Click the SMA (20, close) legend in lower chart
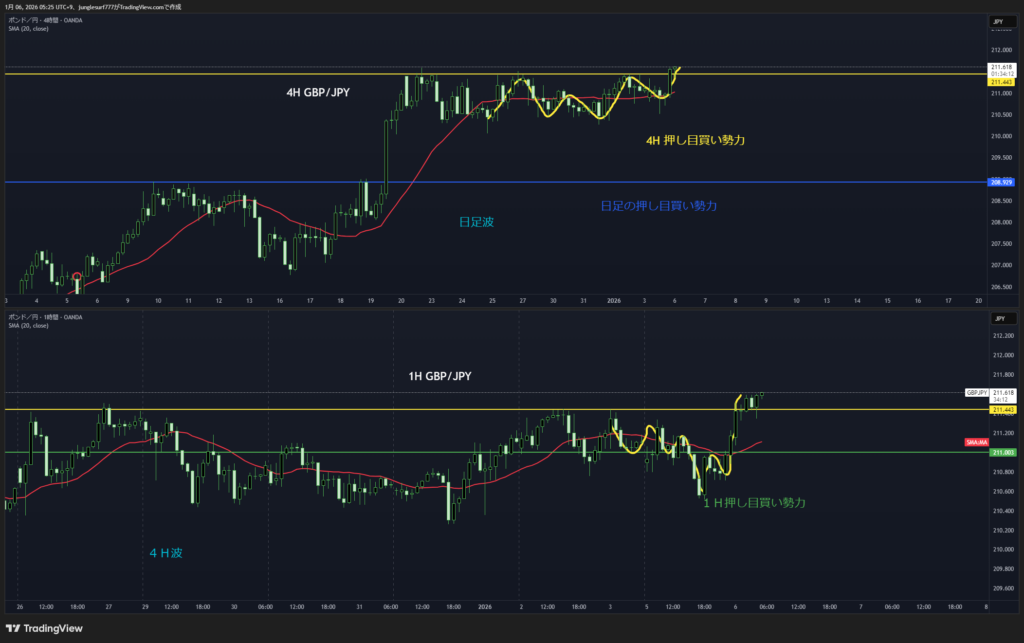Image resolution: width=1024 pixels, height=643 pixels. click(x=27, y=325)
